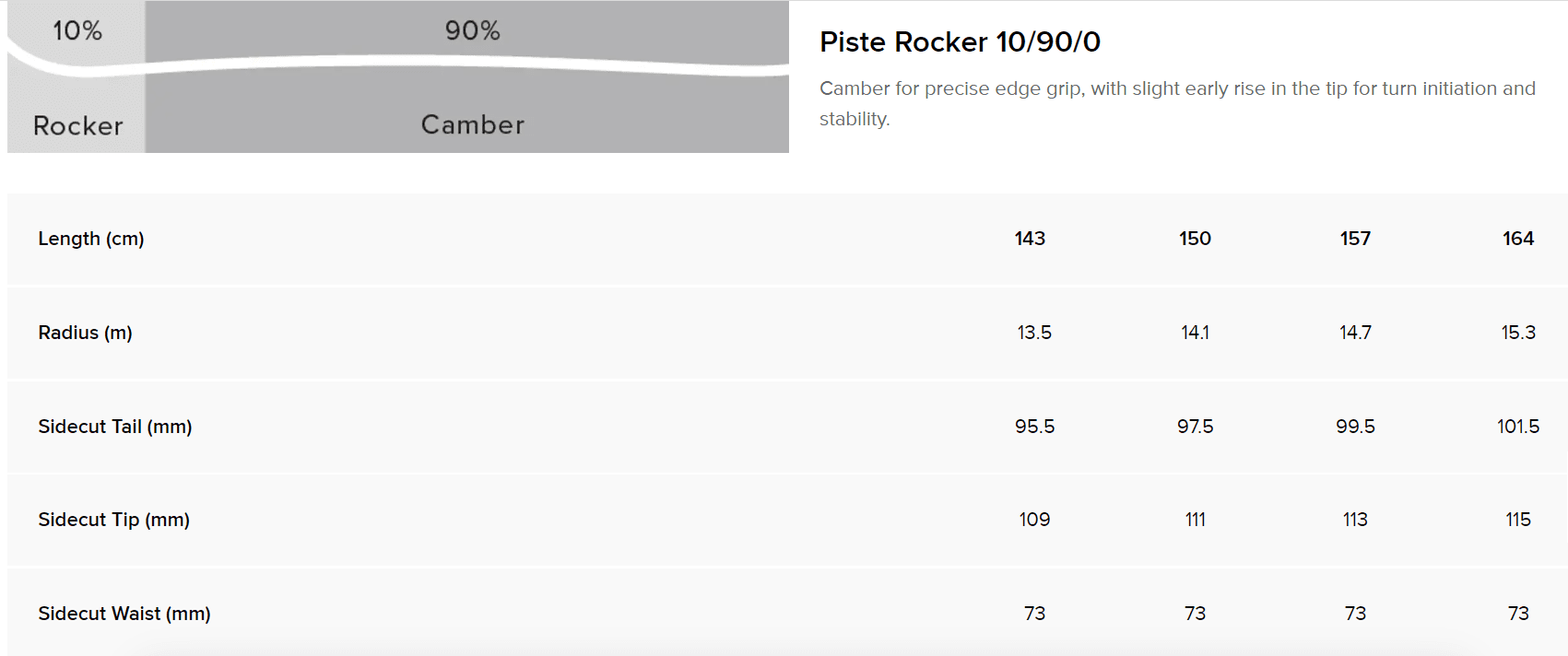Click the 97.5 sidecut tail value
Image resolution: width=1568 pixels, height=656 pixels.
point(1195,427)
